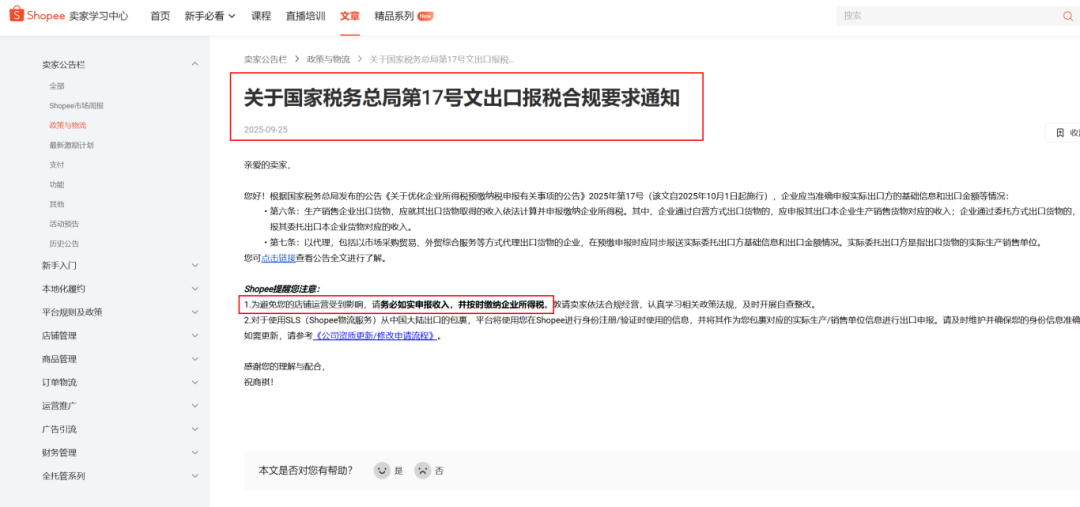Expand the 财务管理 sidebar section
The width and height of the screenshot is (1080, 507).
(195, 453)
